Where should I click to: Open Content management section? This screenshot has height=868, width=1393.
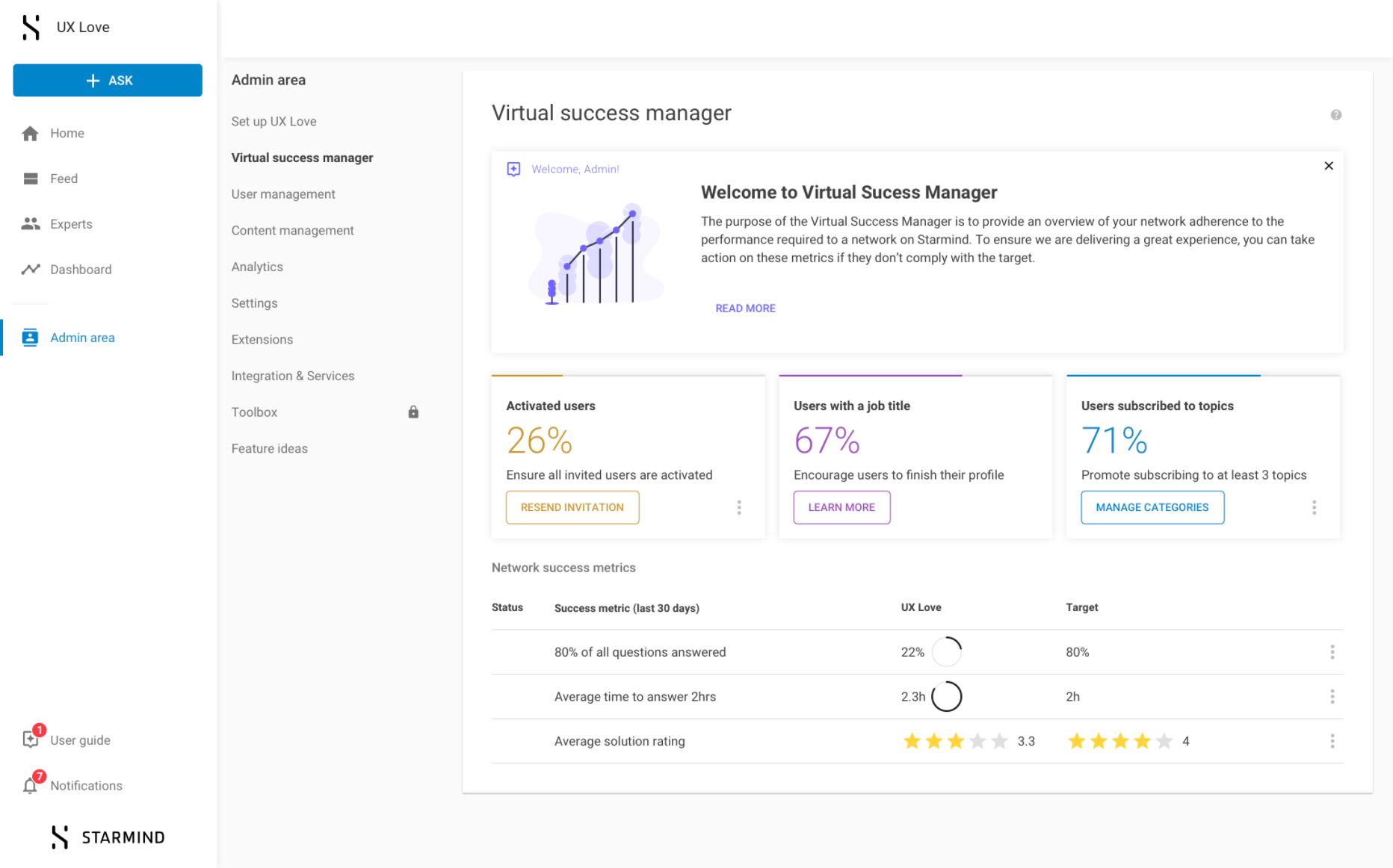coord(293,231)
